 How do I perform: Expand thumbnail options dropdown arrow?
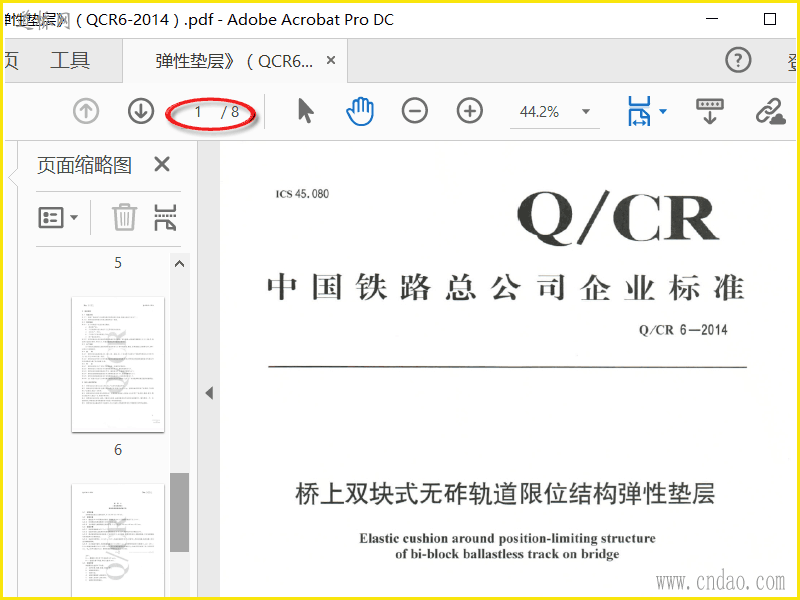(x=74, y=218)
